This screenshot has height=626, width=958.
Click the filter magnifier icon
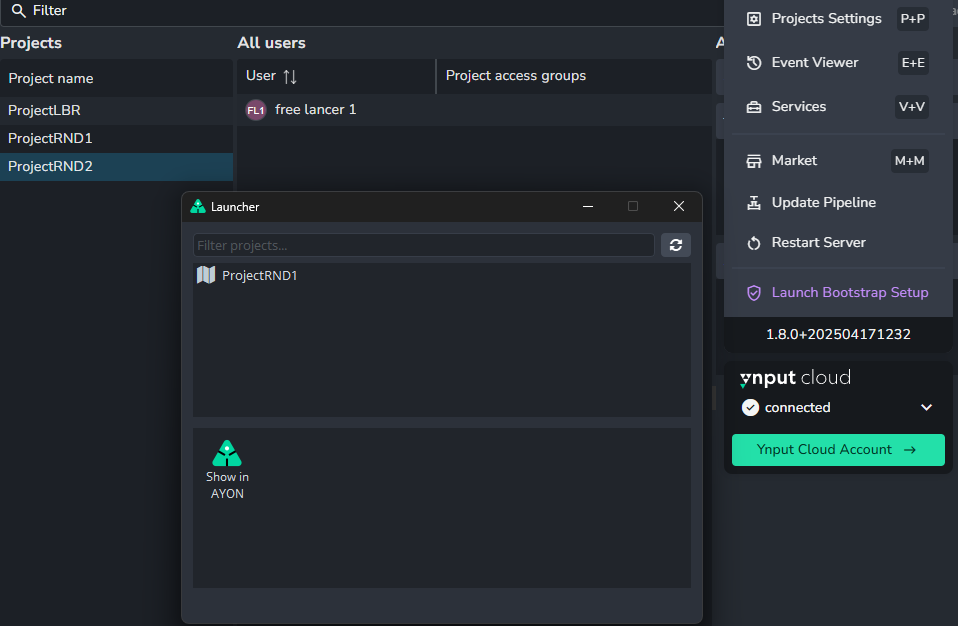[x=18, y=10]
